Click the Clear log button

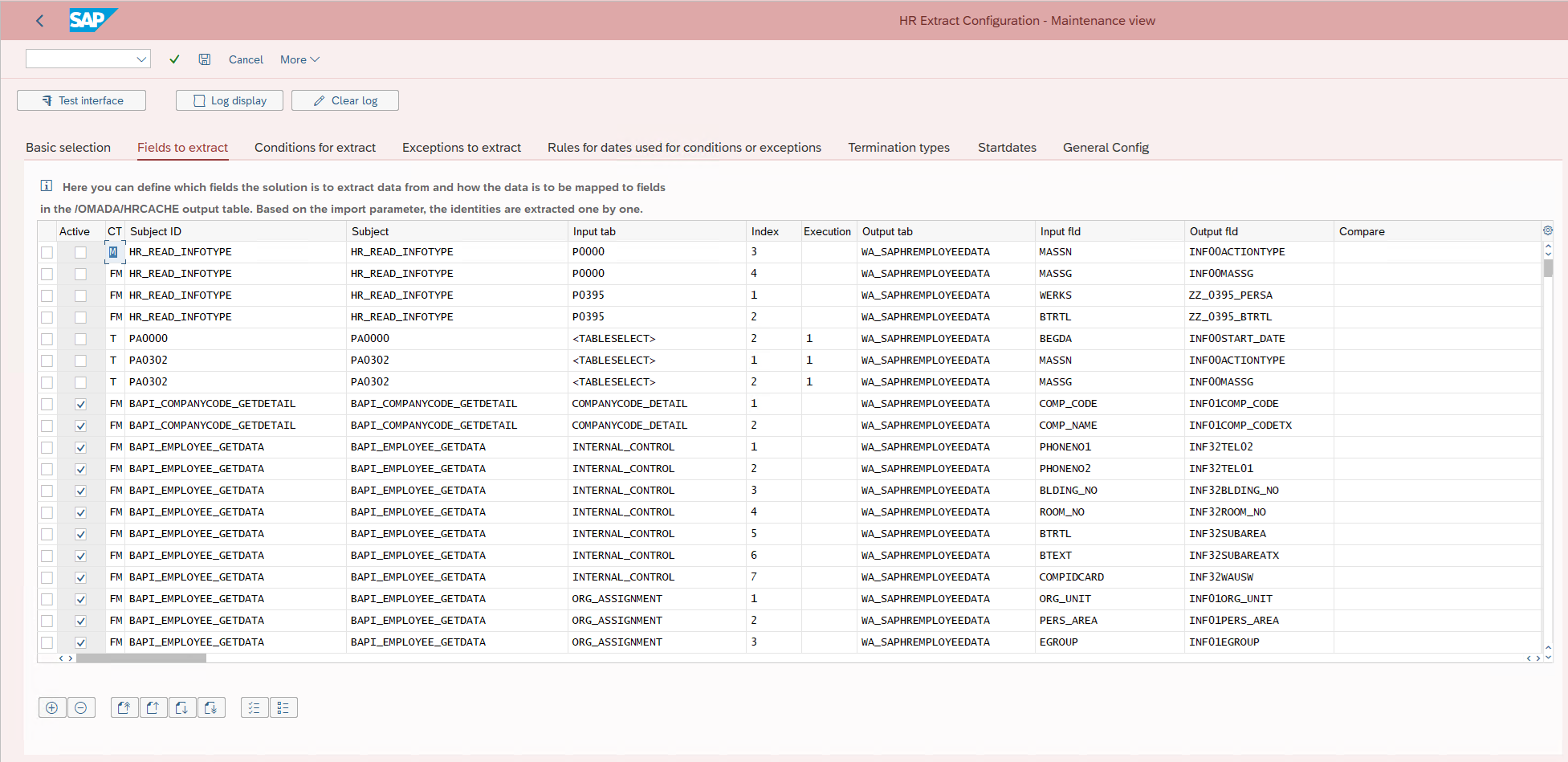click(x=345, y=100)
